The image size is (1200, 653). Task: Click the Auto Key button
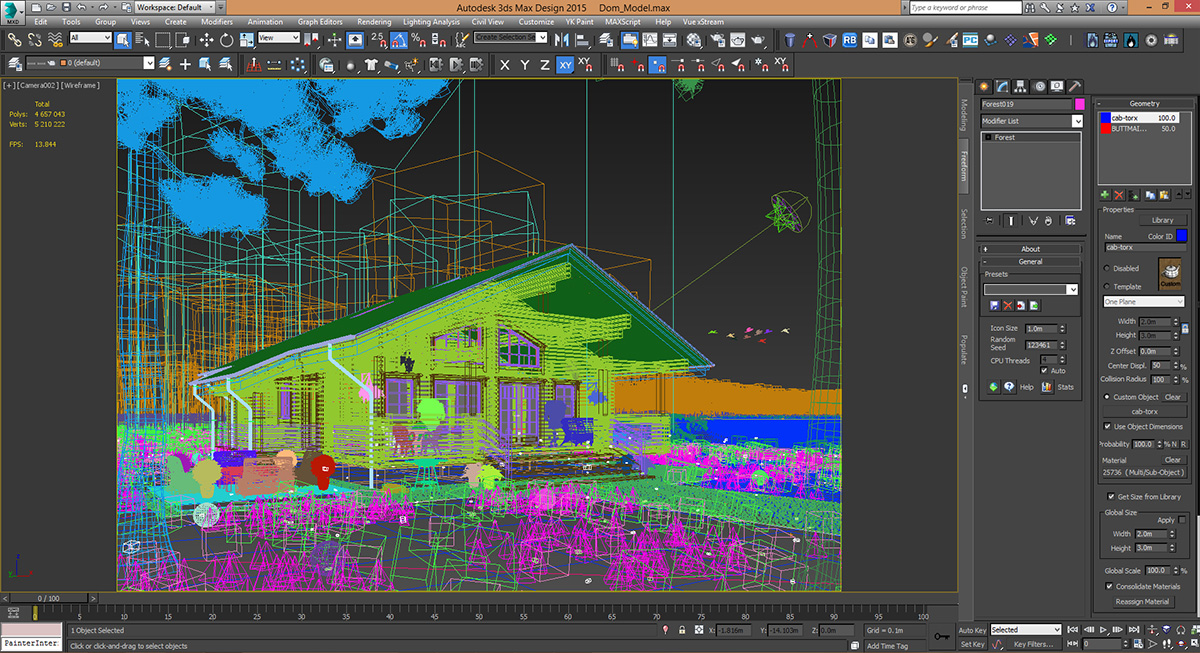point(973,630)
